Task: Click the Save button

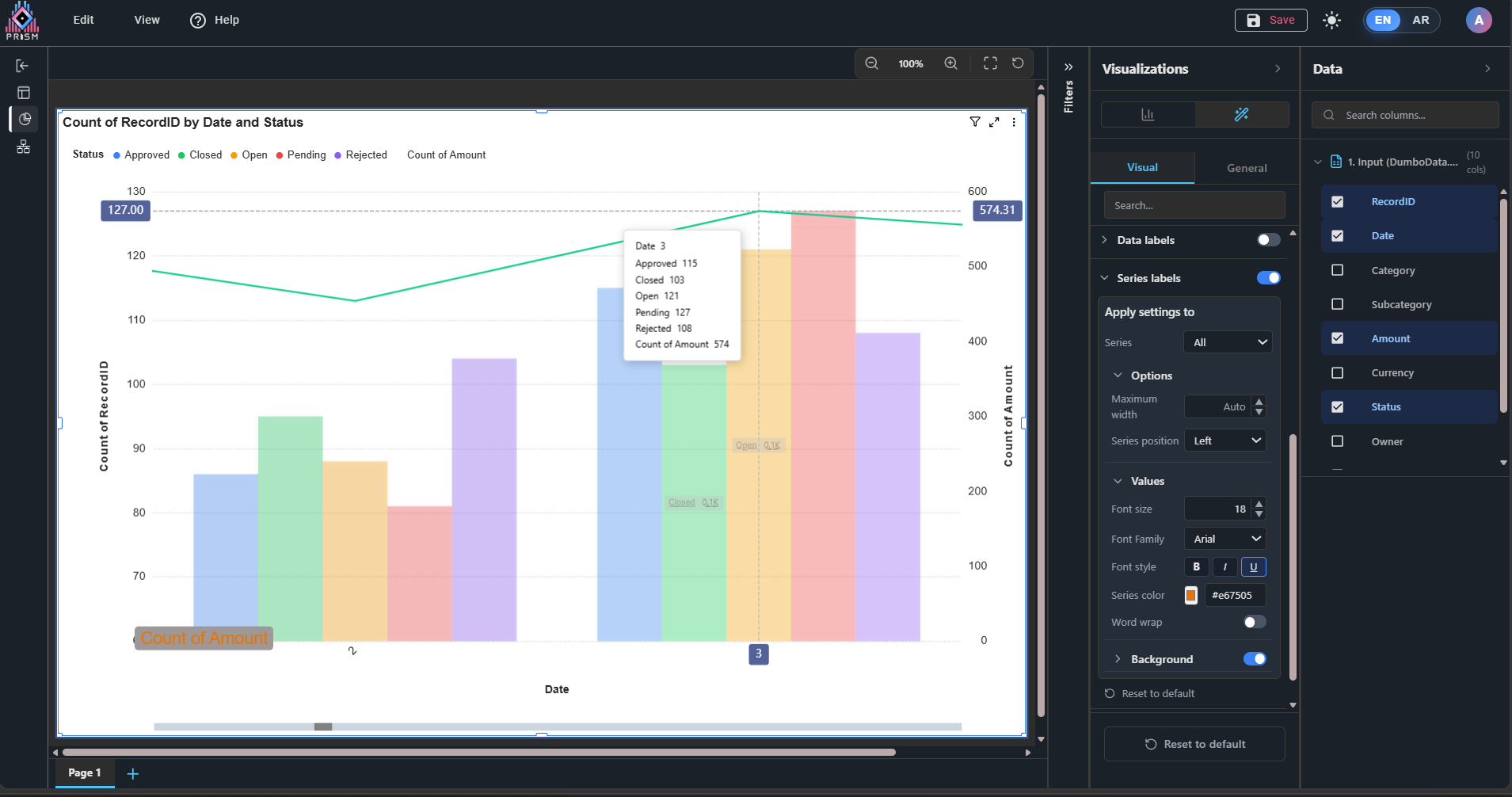Action: [x=1270, y=21]
